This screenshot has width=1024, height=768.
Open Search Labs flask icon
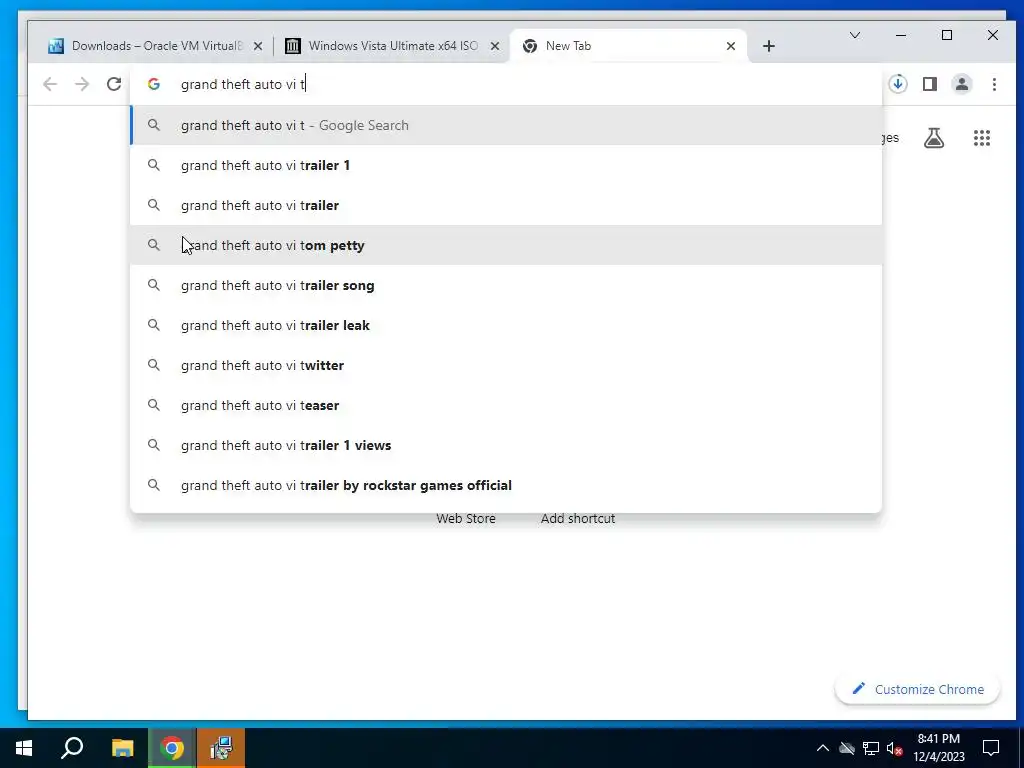[x=934, y=138]
